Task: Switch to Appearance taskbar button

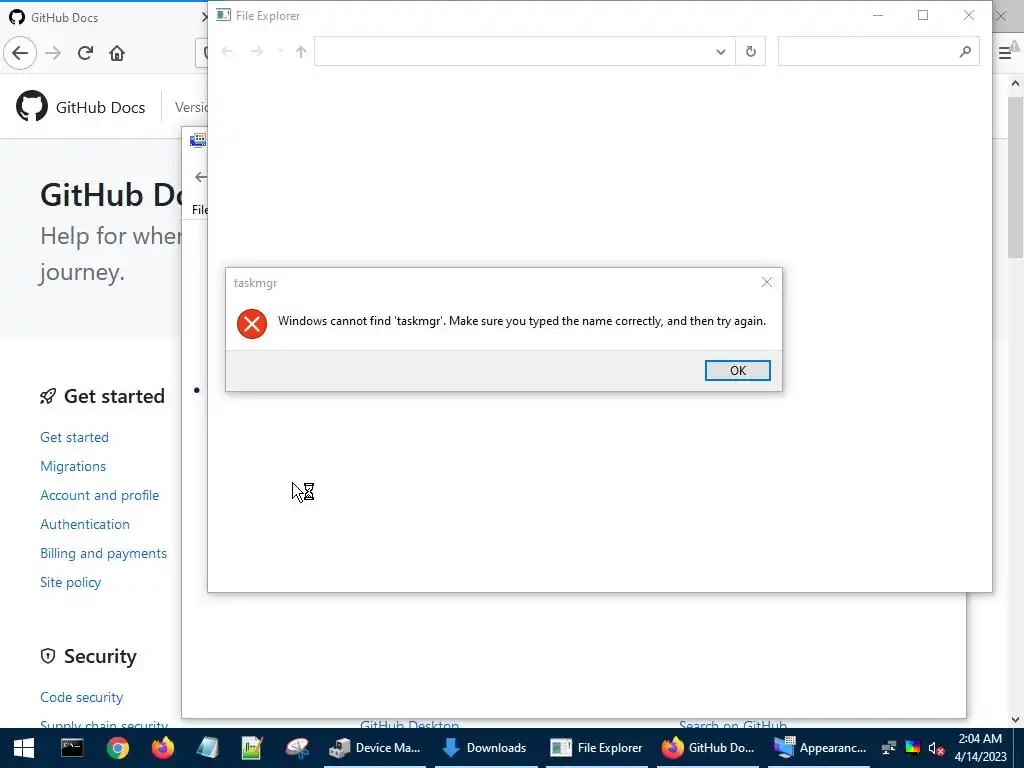Action: pyautogui.click(x=820, y=748)
